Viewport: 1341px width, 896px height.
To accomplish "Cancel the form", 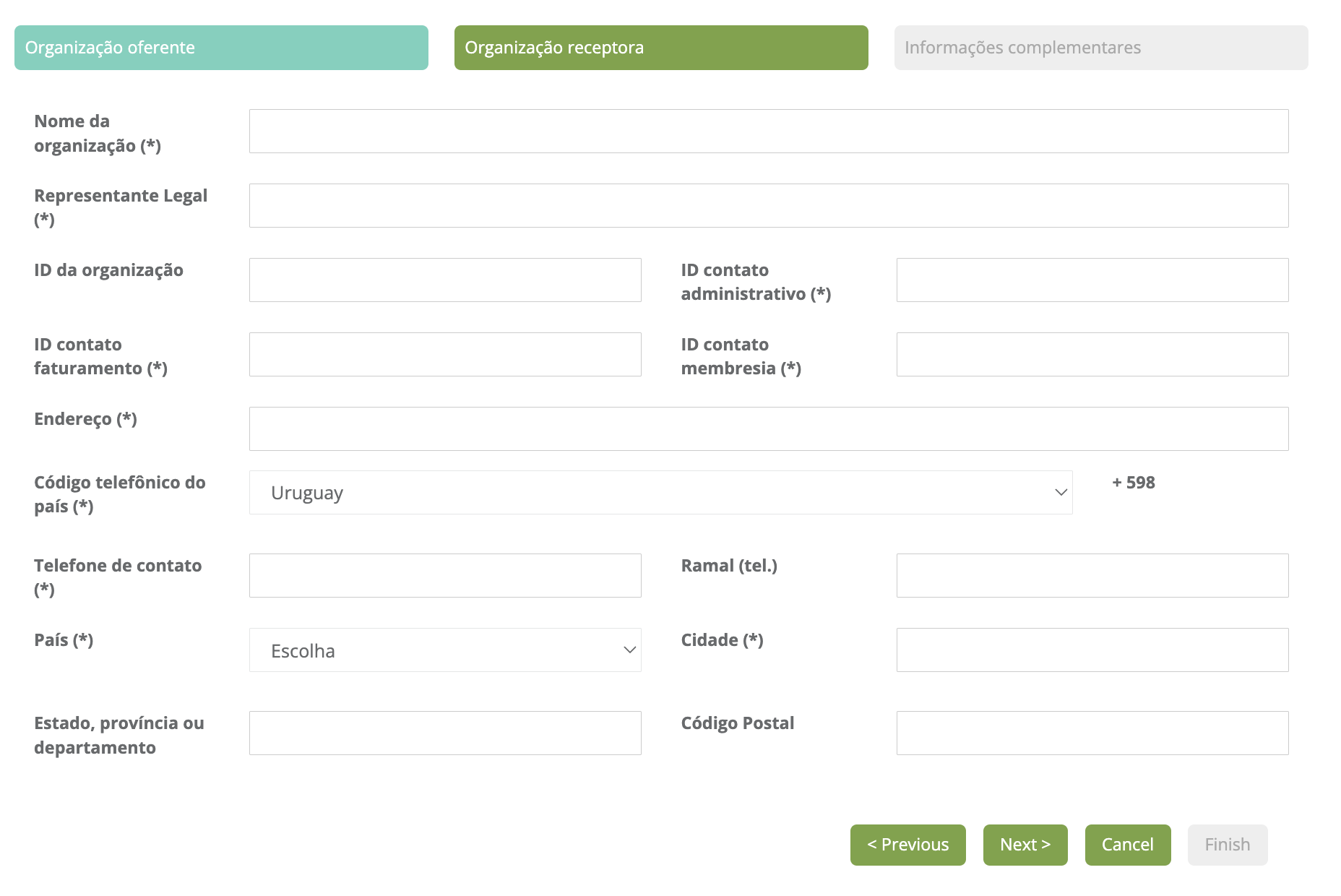I will click(1127, 845).
